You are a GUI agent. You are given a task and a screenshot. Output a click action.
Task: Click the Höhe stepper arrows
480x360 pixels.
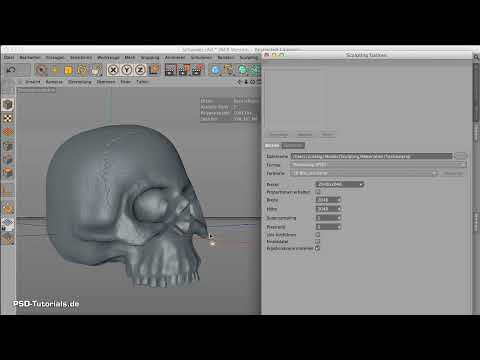pyautogui.click(x=339, y=209)
